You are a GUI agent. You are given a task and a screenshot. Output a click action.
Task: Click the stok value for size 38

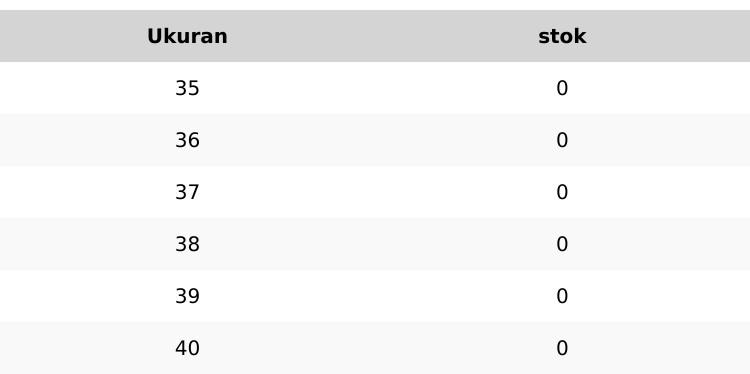pos(562,244)
